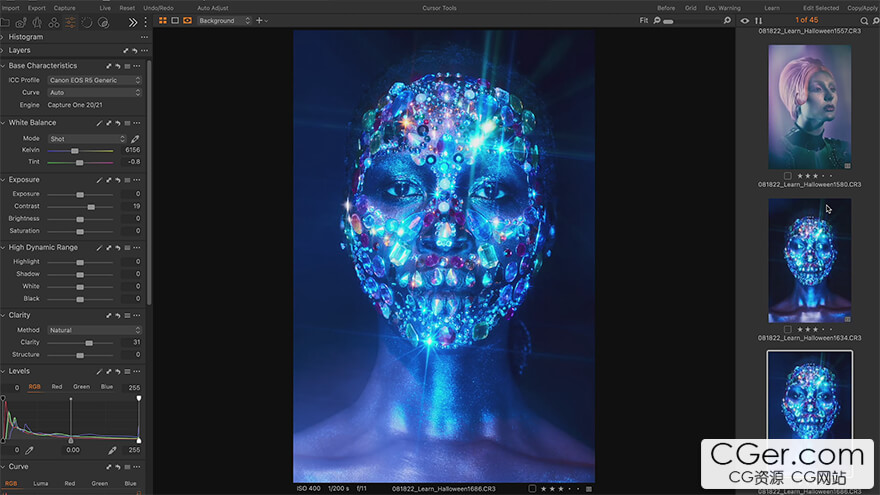The image size is (880, 495).
Task: Collapse the Exposure panel
Action: pos(3,180)
